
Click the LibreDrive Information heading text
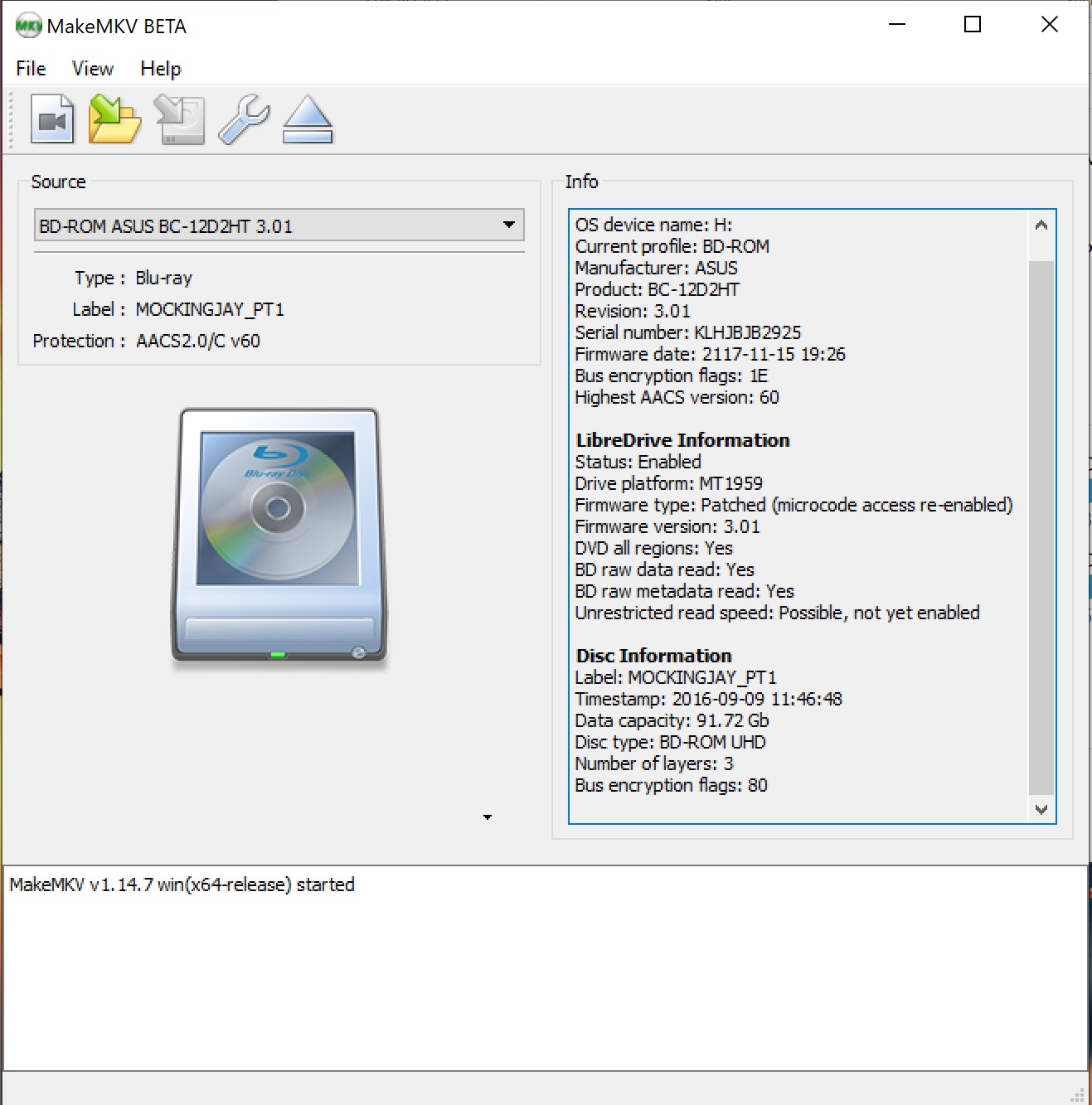[682, 440]
